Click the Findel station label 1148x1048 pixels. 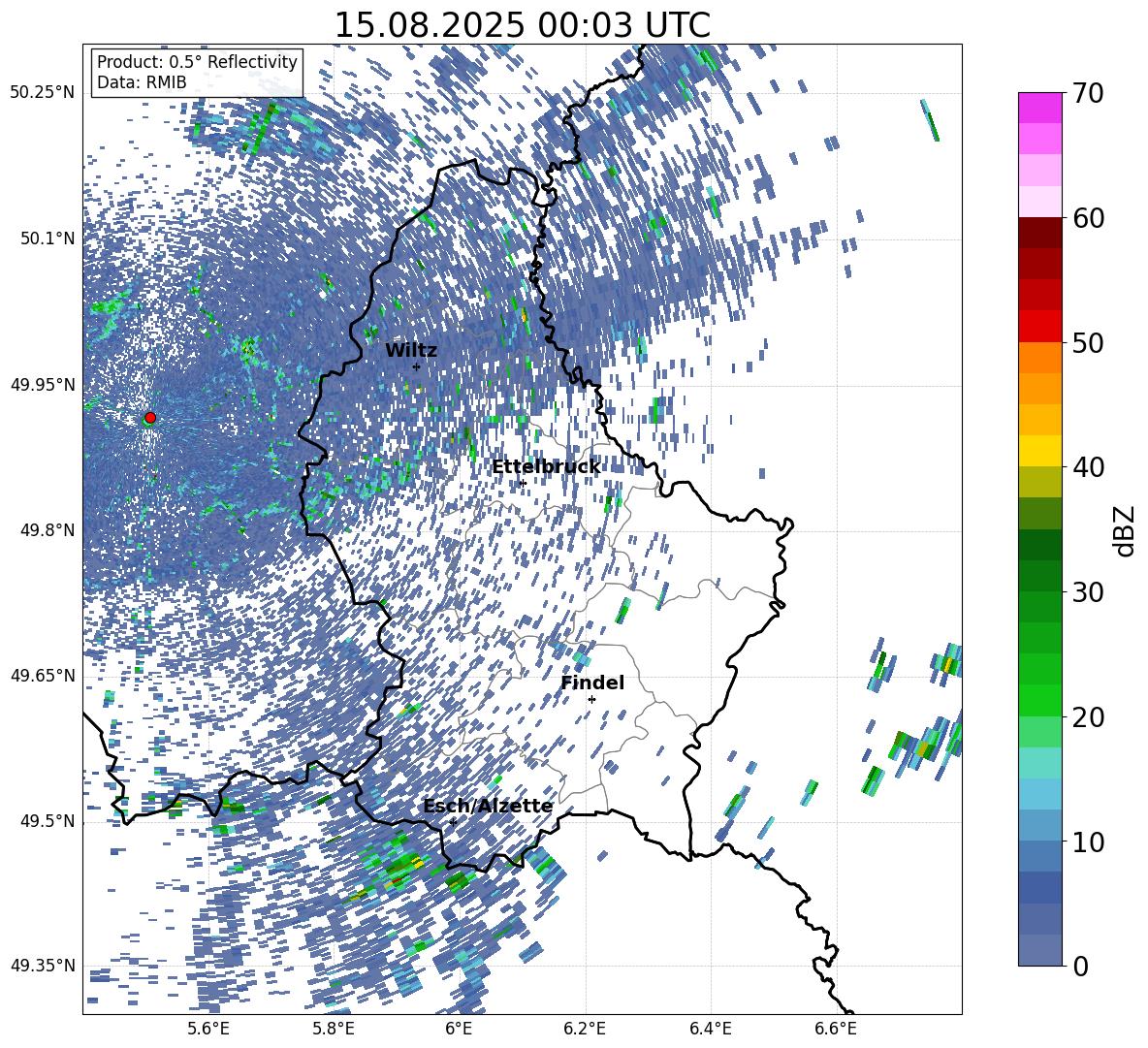(592, 683)
